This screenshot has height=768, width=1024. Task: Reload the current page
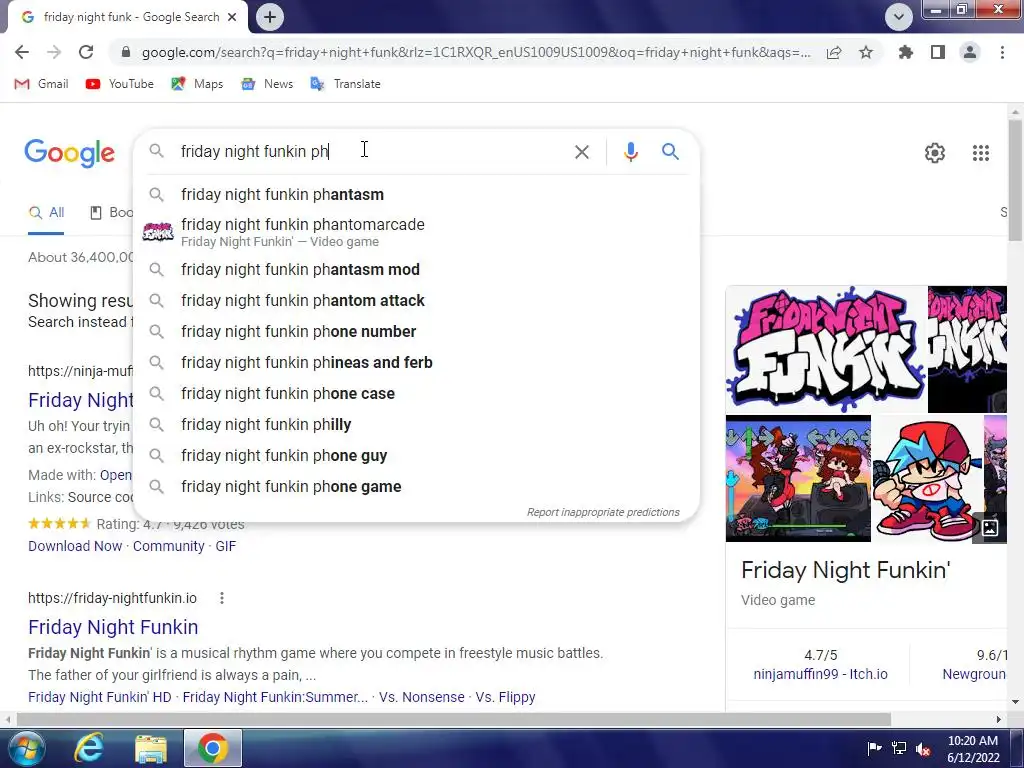(86, 52)
